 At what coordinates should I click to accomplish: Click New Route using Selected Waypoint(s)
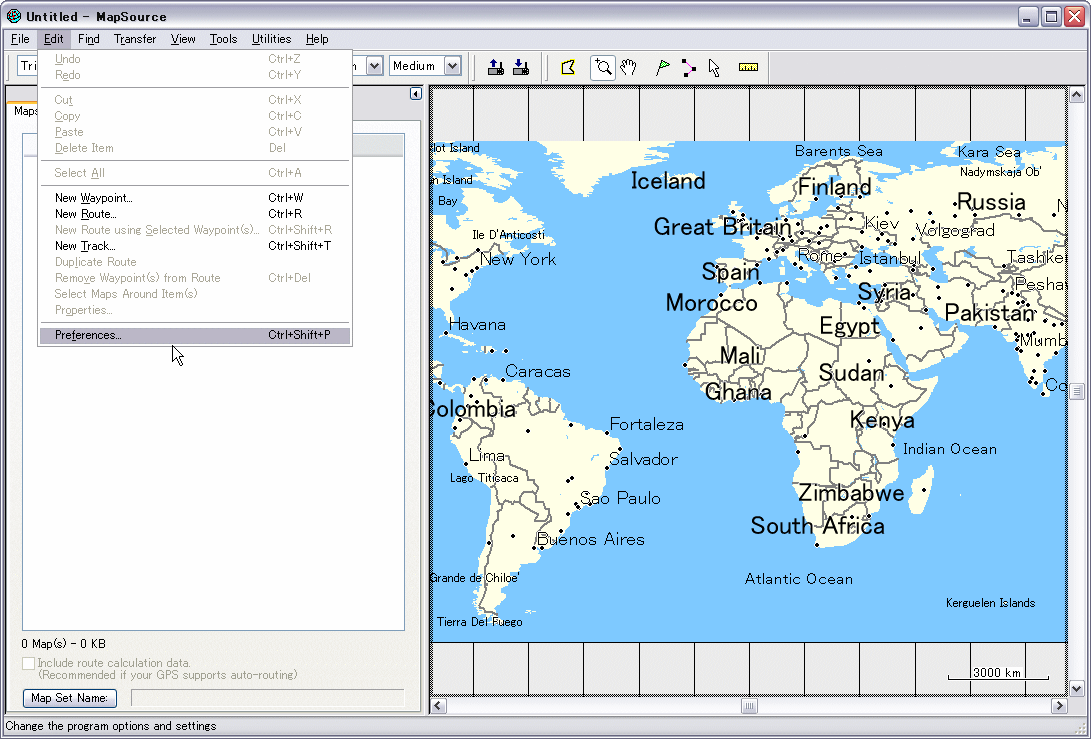[195, 230]
